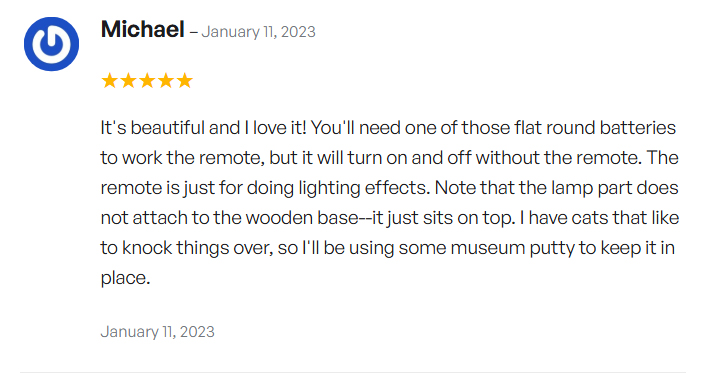Viewport: 713px width, 373px height.
Task: Click the phrase "I have cats that like"
Action: point(599,218)
